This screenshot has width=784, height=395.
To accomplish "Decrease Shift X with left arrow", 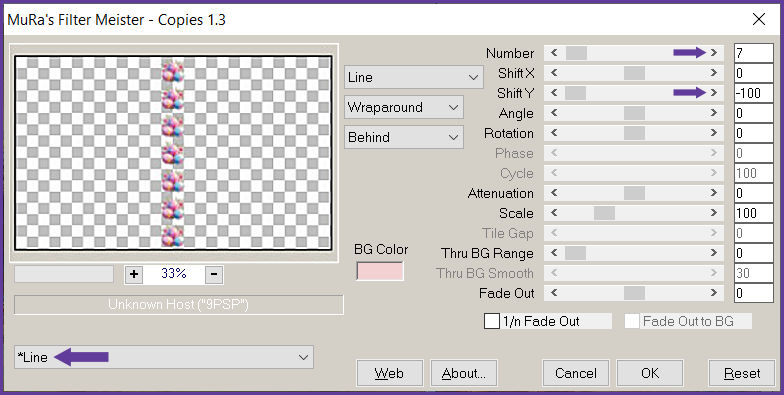I will pos(554,72).
